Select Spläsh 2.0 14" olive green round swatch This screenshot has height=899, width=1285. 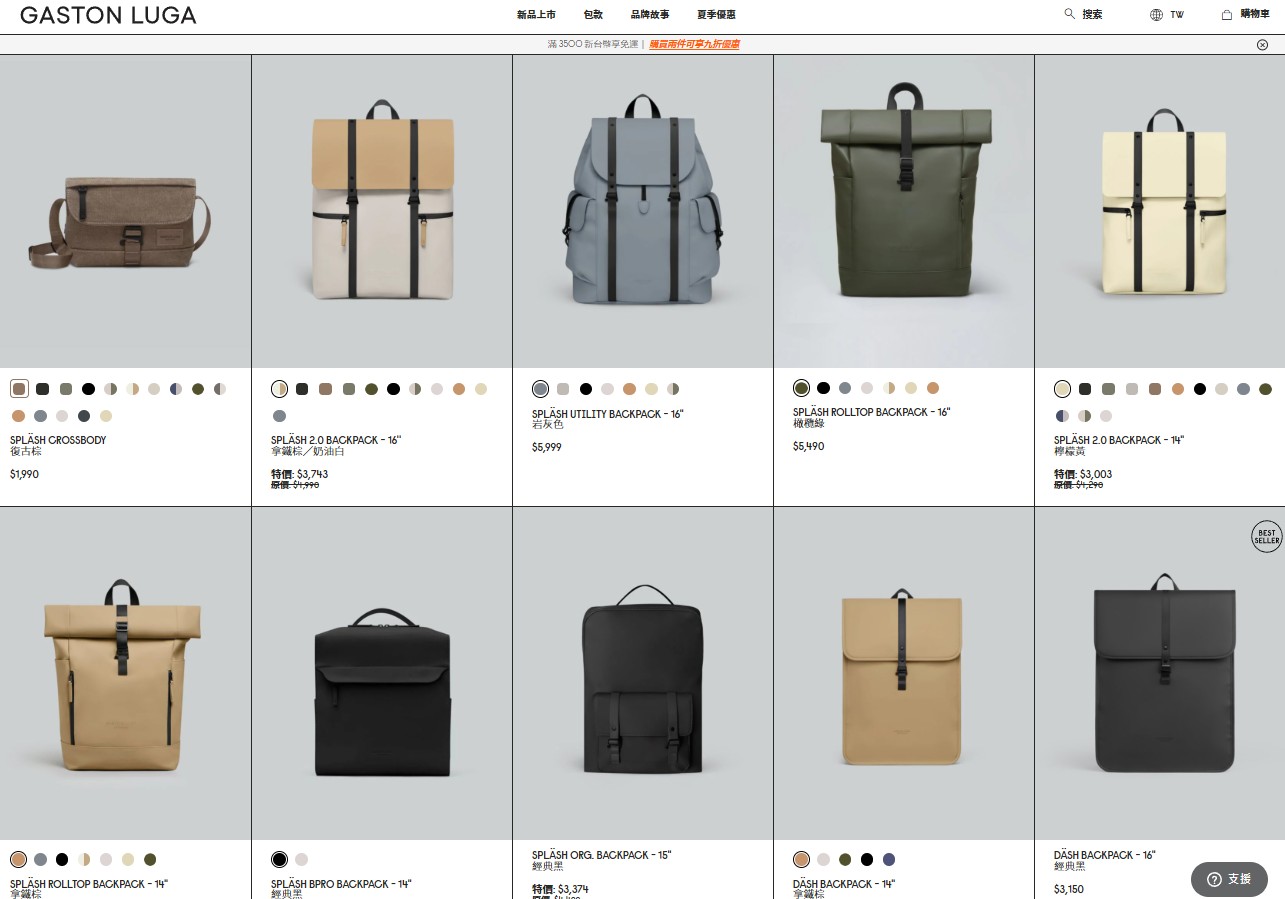click(1265, 389)
